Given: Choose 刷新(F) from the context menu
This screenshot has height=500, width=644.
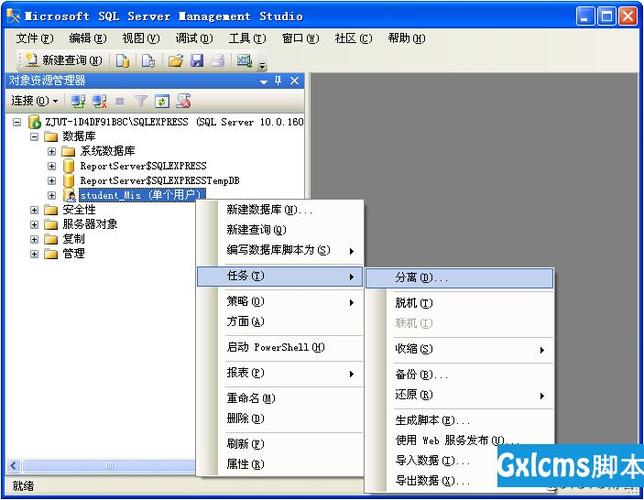Looking at the screenshot, I should tap(280, 444).
